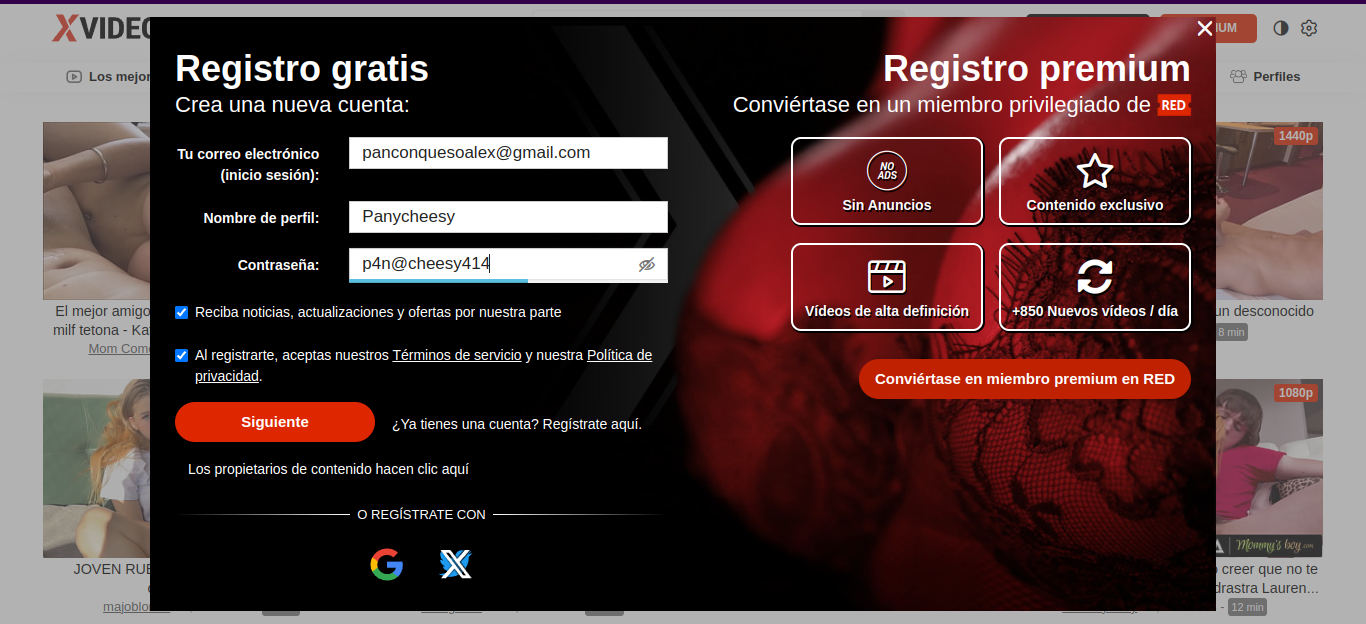Sign up using the X (Twitter) icon
Viewport: 1366px width, 624px height.
pos(456,565)
